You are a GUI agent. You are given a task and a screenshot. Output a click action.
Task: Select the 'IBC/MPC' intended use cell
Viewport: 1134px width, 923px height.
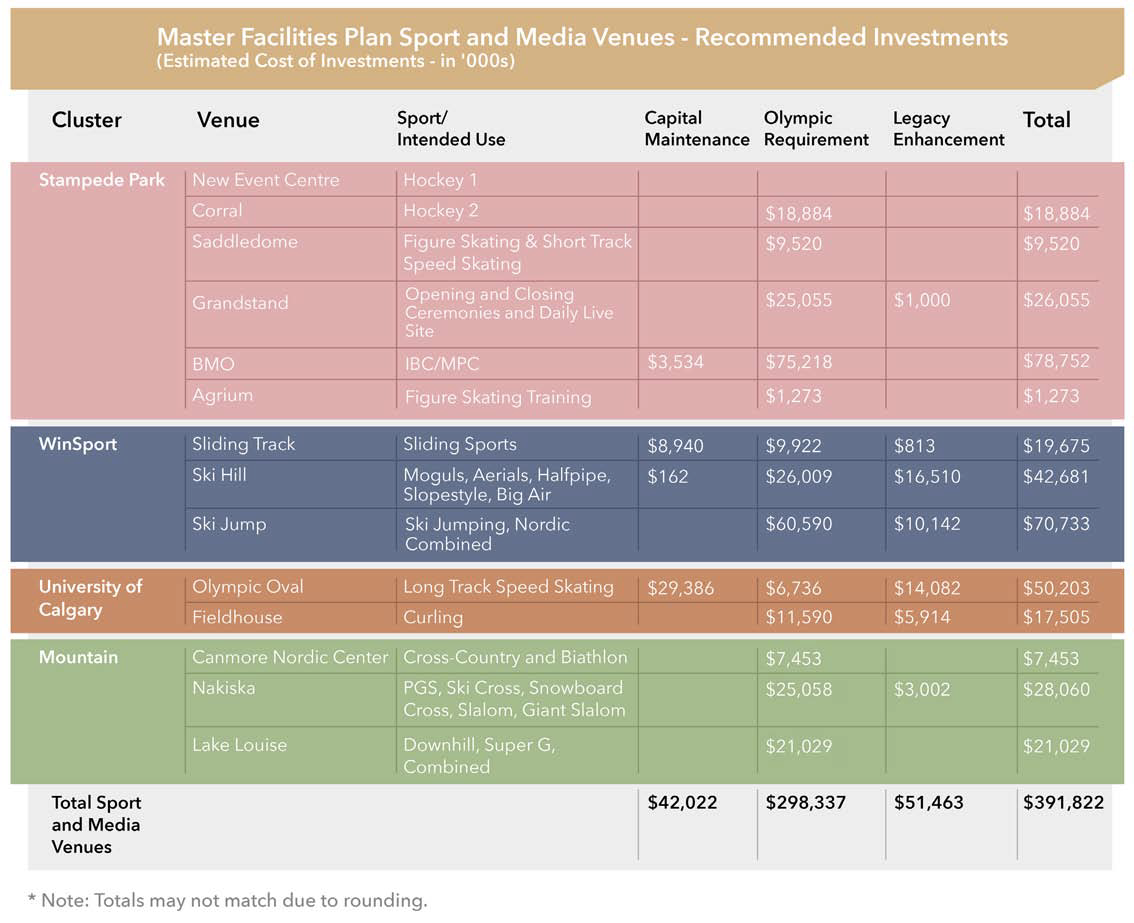(x=441, y=364)
